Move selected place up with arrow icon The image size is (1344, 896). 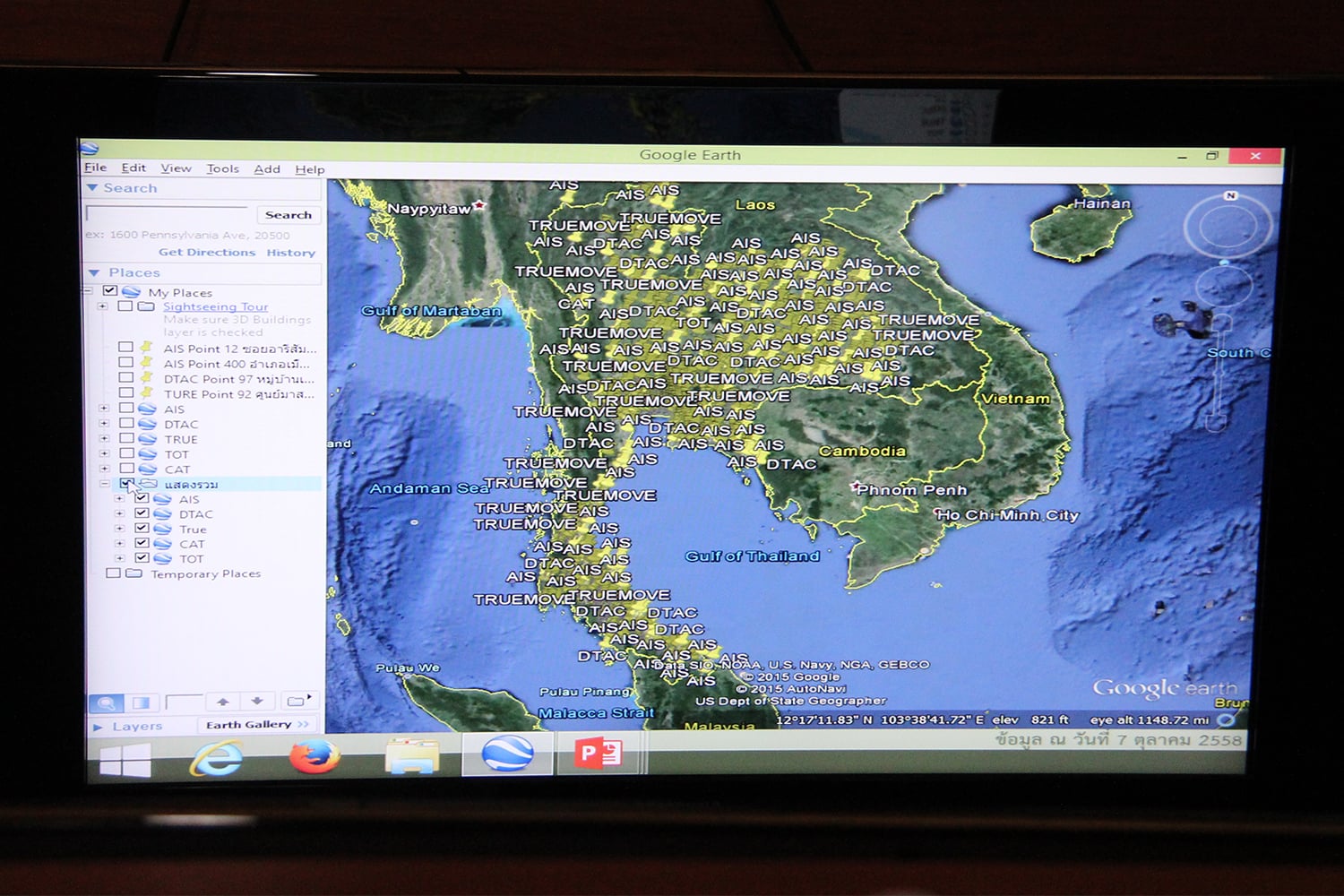(x=223, y=702)
